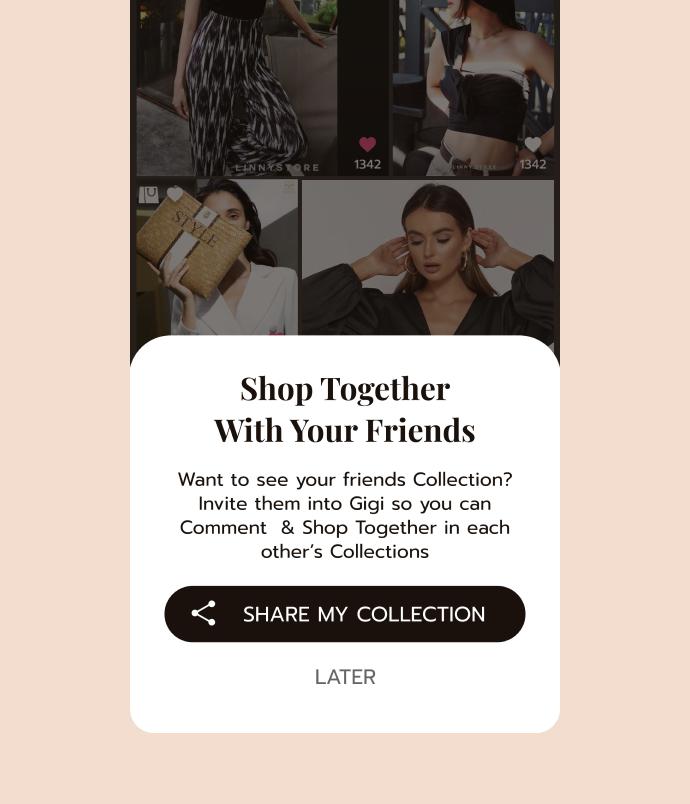This screenshot has width=690, height=804.
Task: Click the faint icon in clutch photo's upper right corner
Action: tap(289, 188)
